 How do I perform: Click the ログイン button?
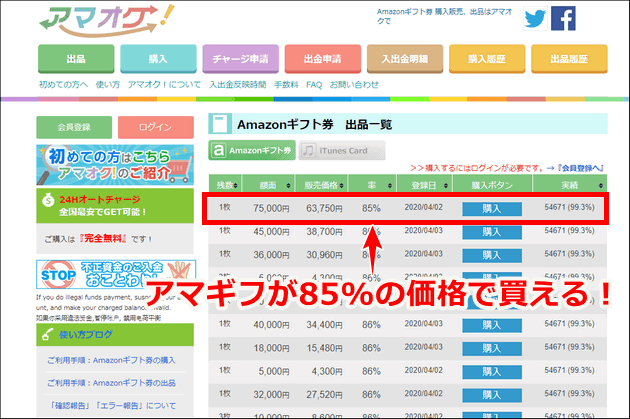155,127
